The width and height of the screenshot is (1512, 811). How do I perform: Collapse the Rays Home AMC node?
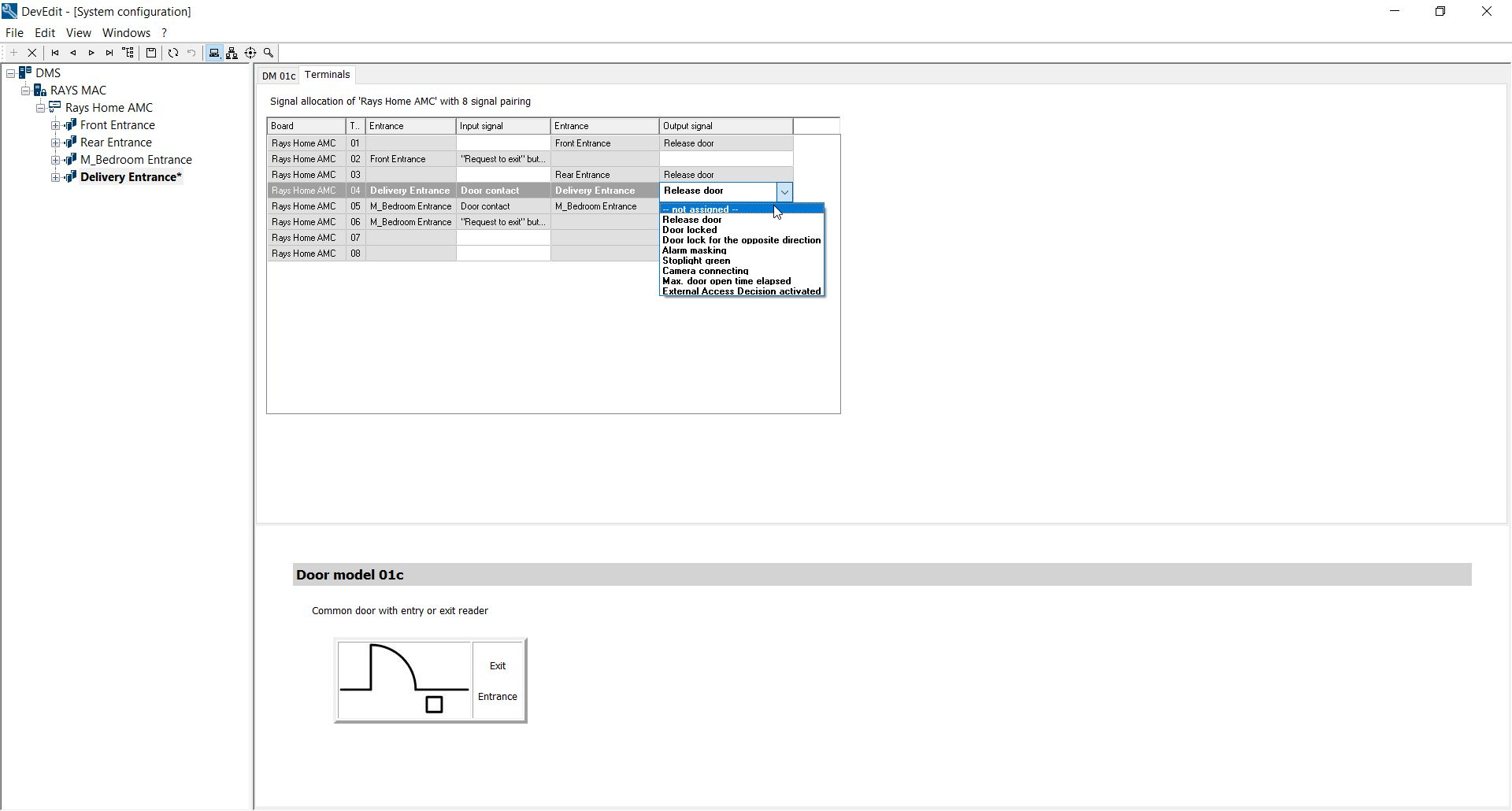pos(40,108)
